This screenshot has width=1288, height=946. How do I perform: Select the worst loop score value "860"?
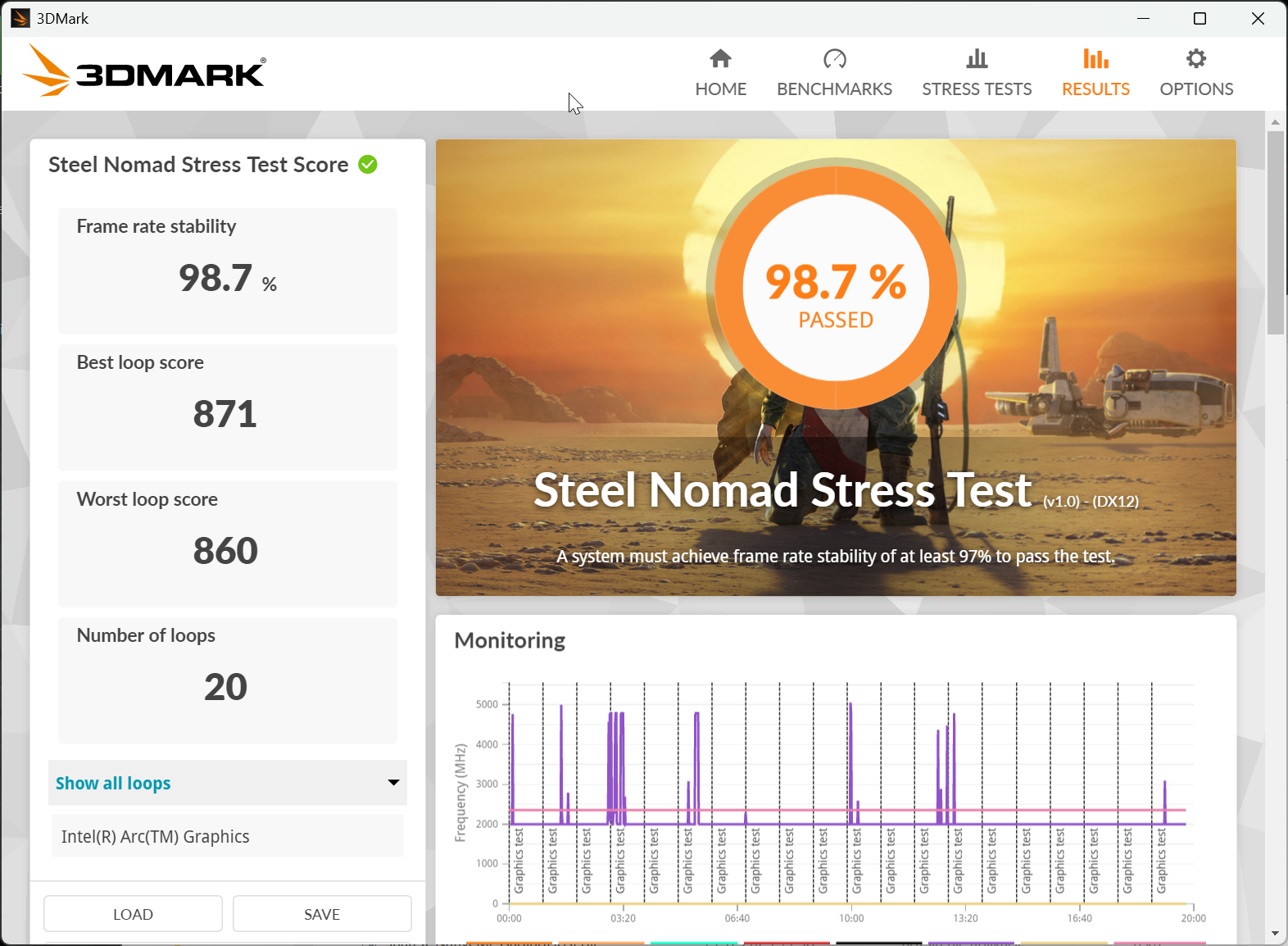coord(225,551)
